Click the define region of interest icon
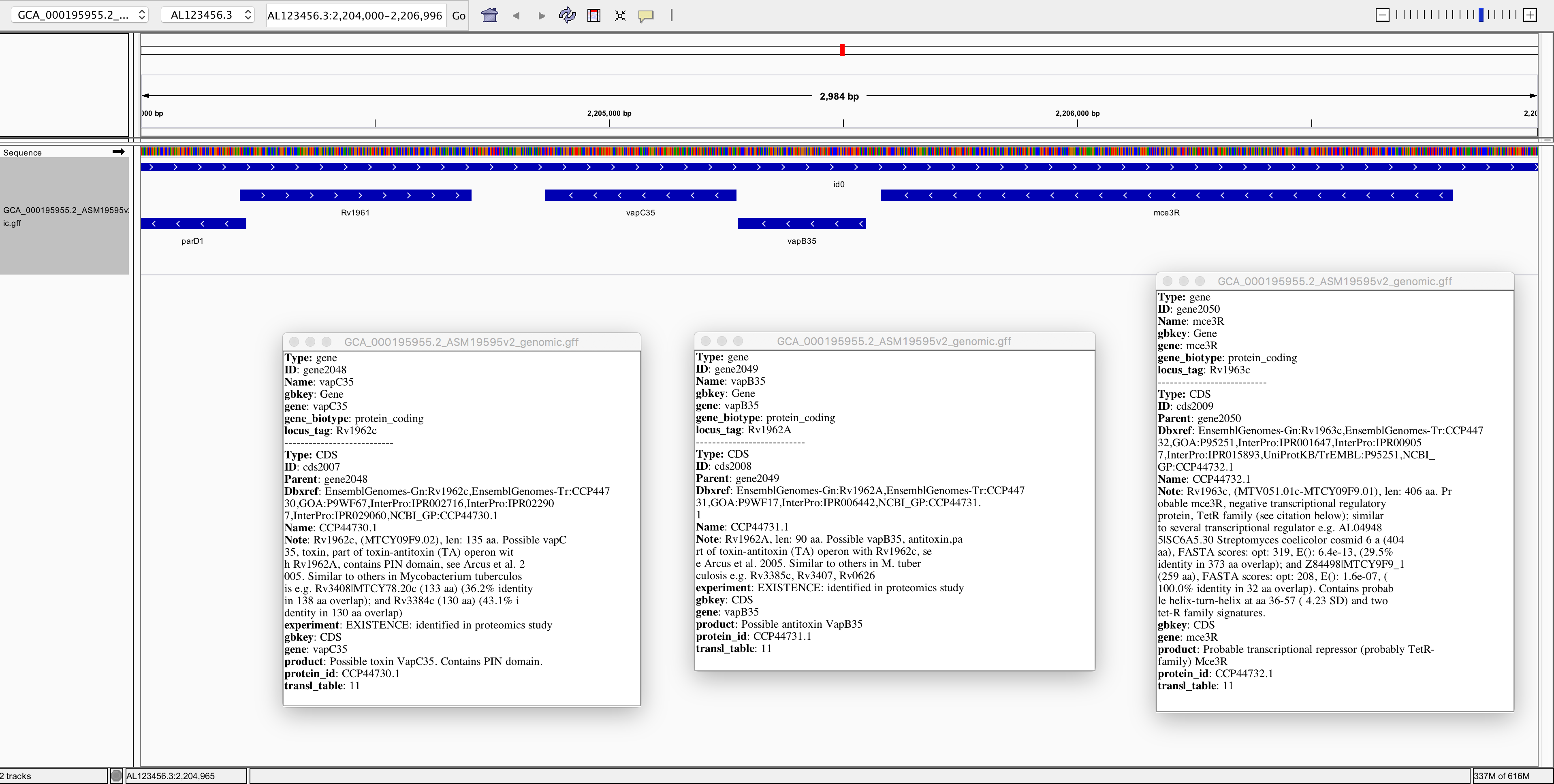The width and height of the screenshot is (1554, 784). tap(593, 15)
